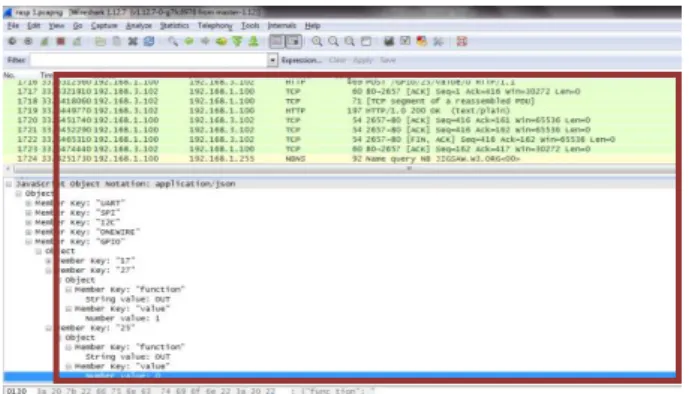The height and width of the screenshot is (394, 689).
Task: Click the Expression... button
Action: pyautogui.click(x=301, y=60)
